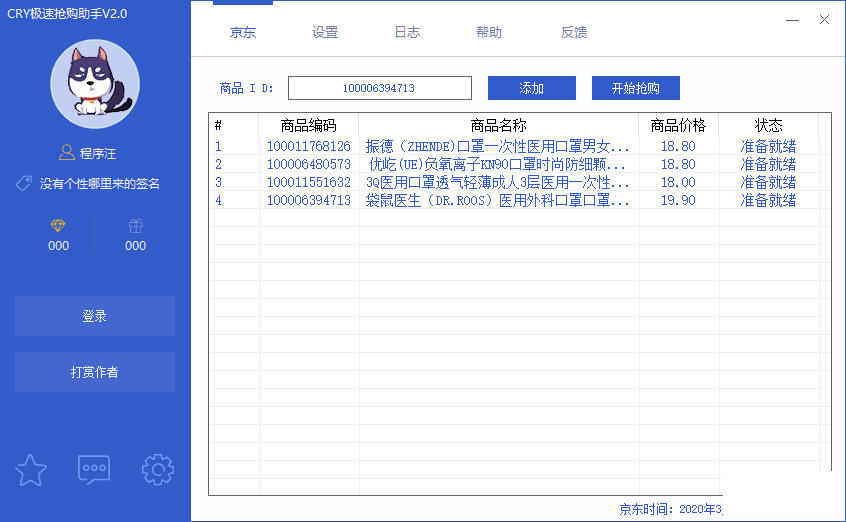Click the 京东时间 status text
846x522 pixels.
tap(671, 509)
